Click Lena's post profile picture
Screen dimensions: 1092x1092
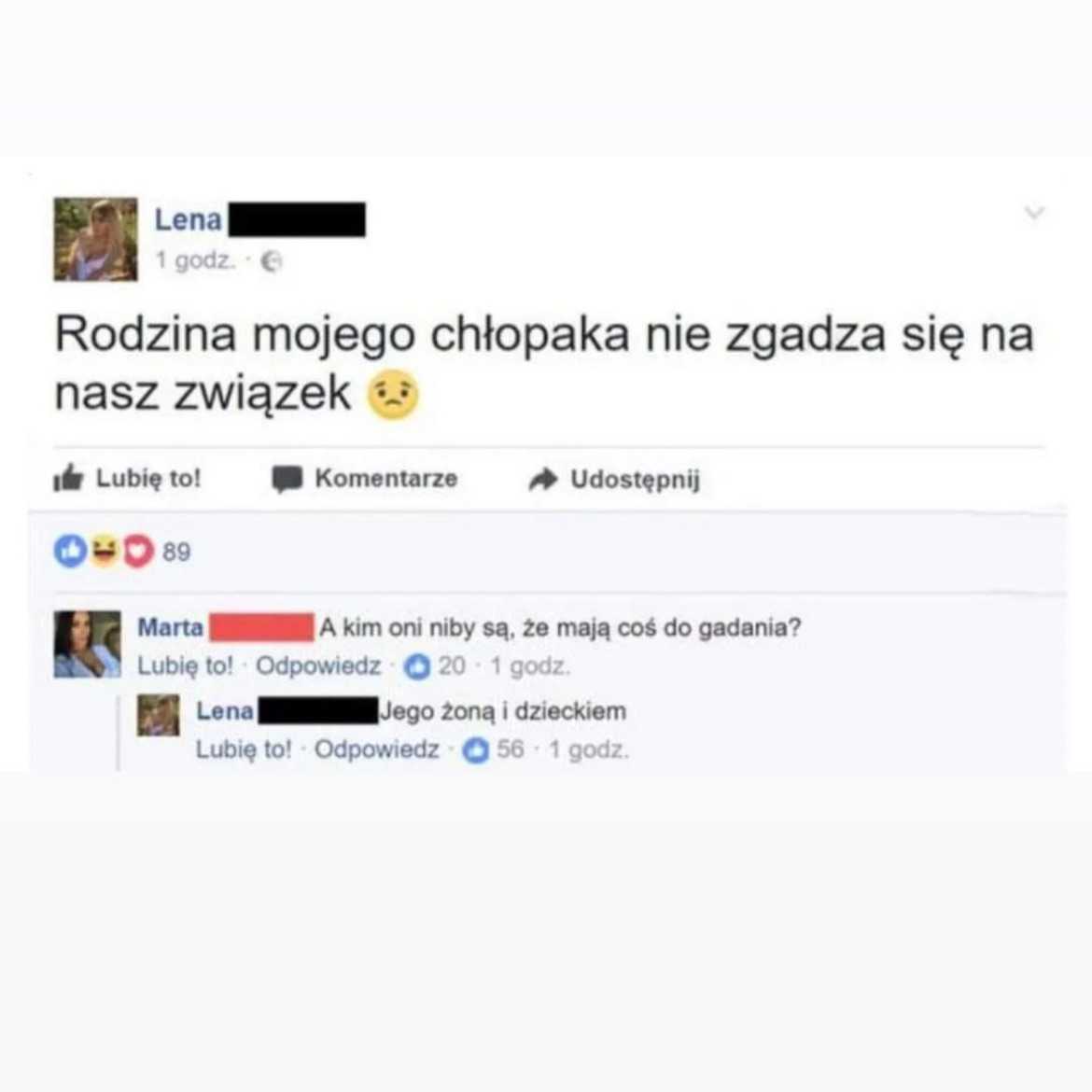(96, 239)
